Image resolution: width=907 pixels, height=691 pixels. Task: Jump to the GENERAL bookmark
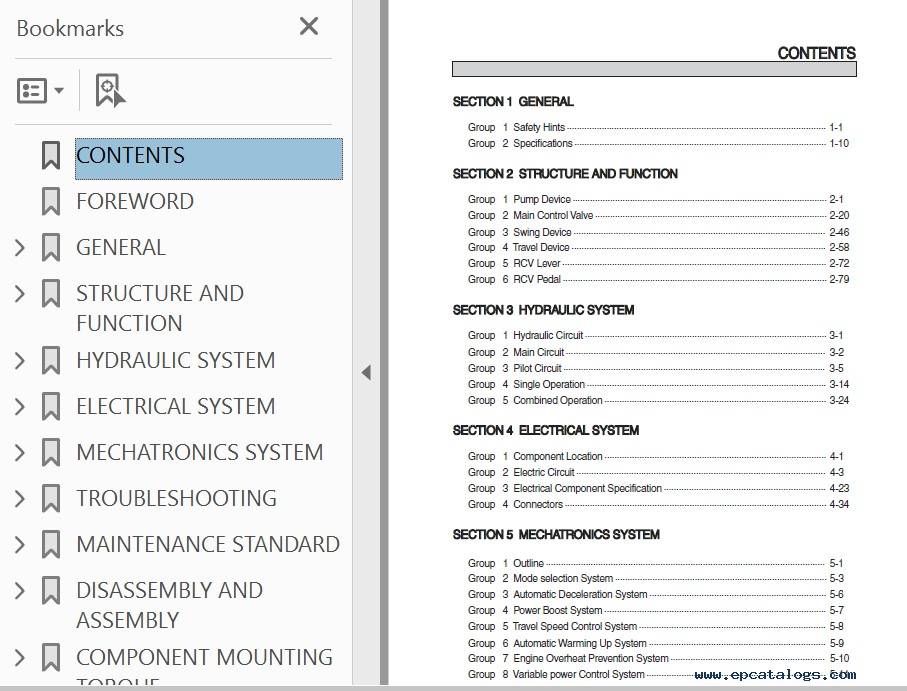pos(121,247)
